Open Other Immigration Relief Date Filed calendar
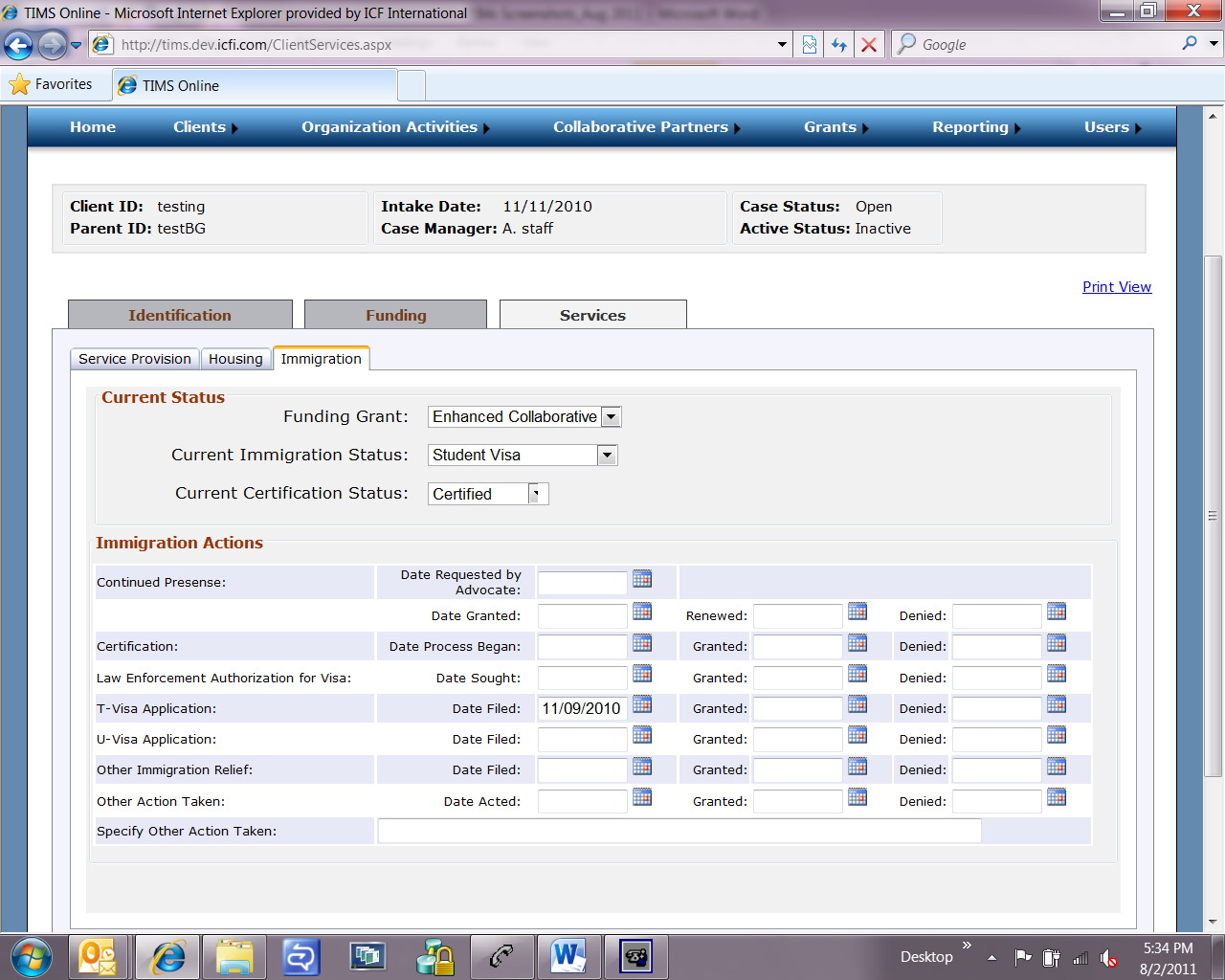 coord(642,767)
